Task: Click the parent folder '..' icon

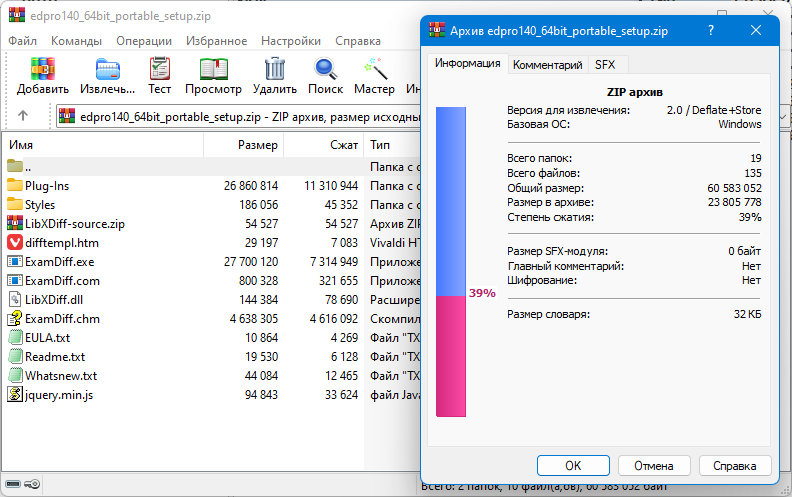Action: pos(15,166)
